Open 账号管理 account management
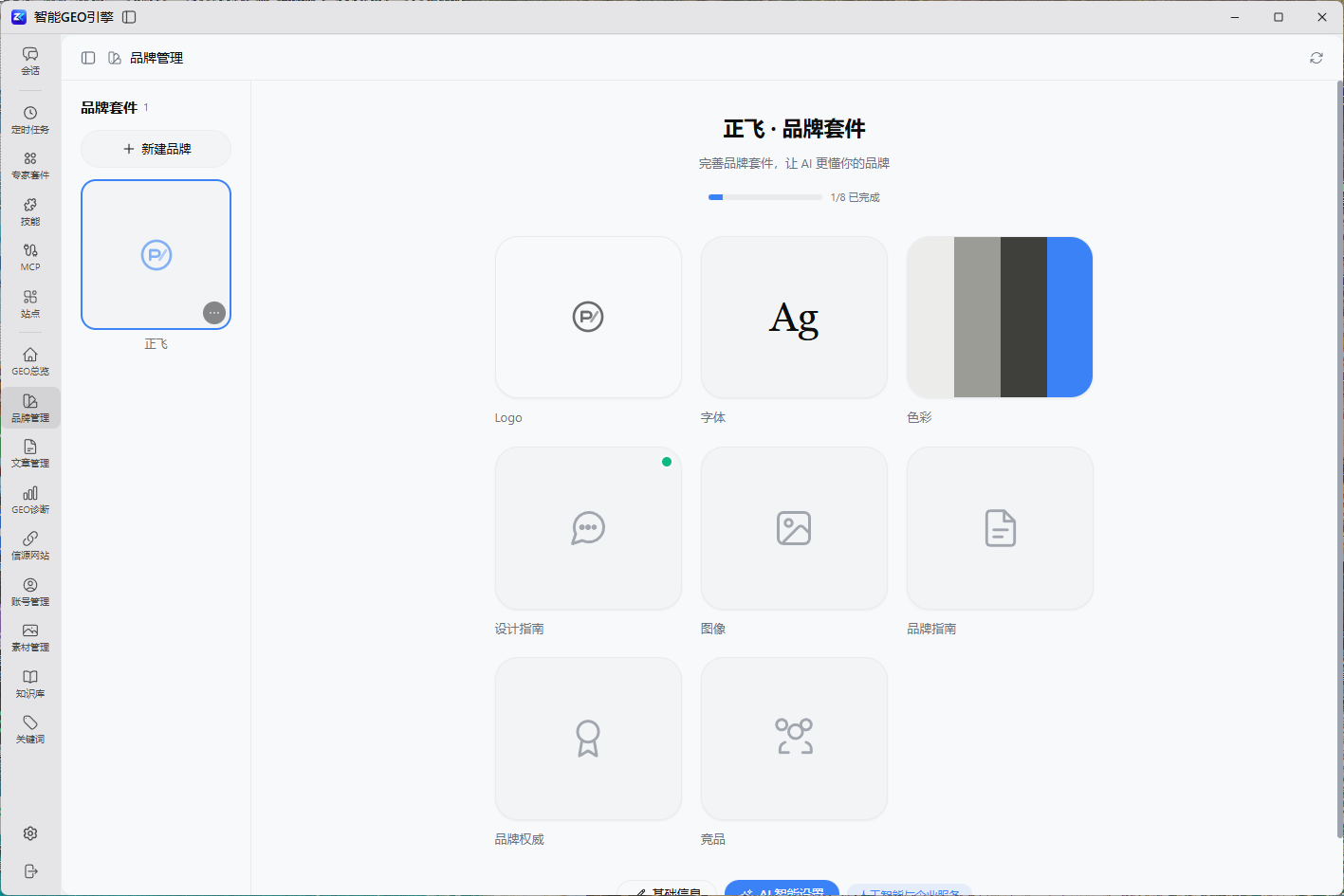 point(30,592)
